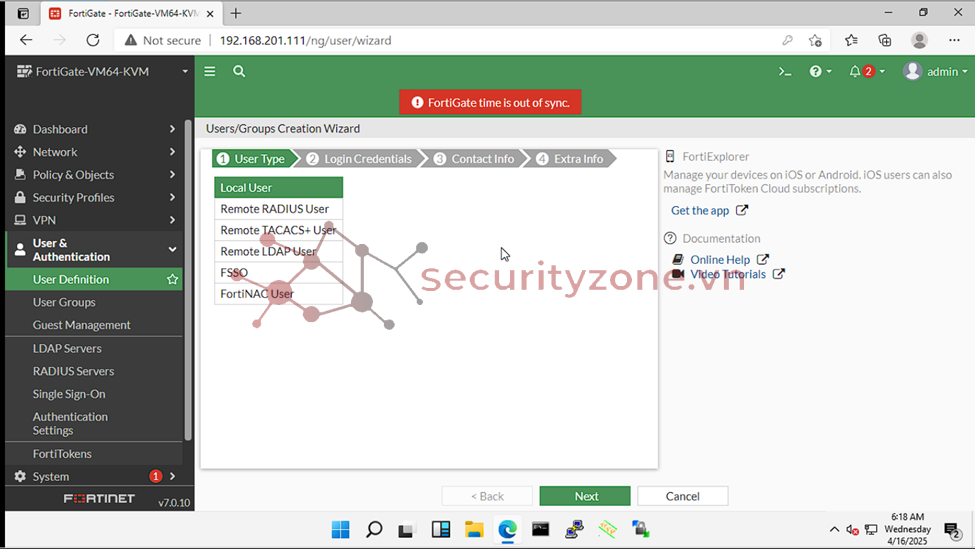Reload the page with refresh icon
Image resolution: width=975 pixels, height=549 pixels.
pyautogui.click(x=93, y=40)
